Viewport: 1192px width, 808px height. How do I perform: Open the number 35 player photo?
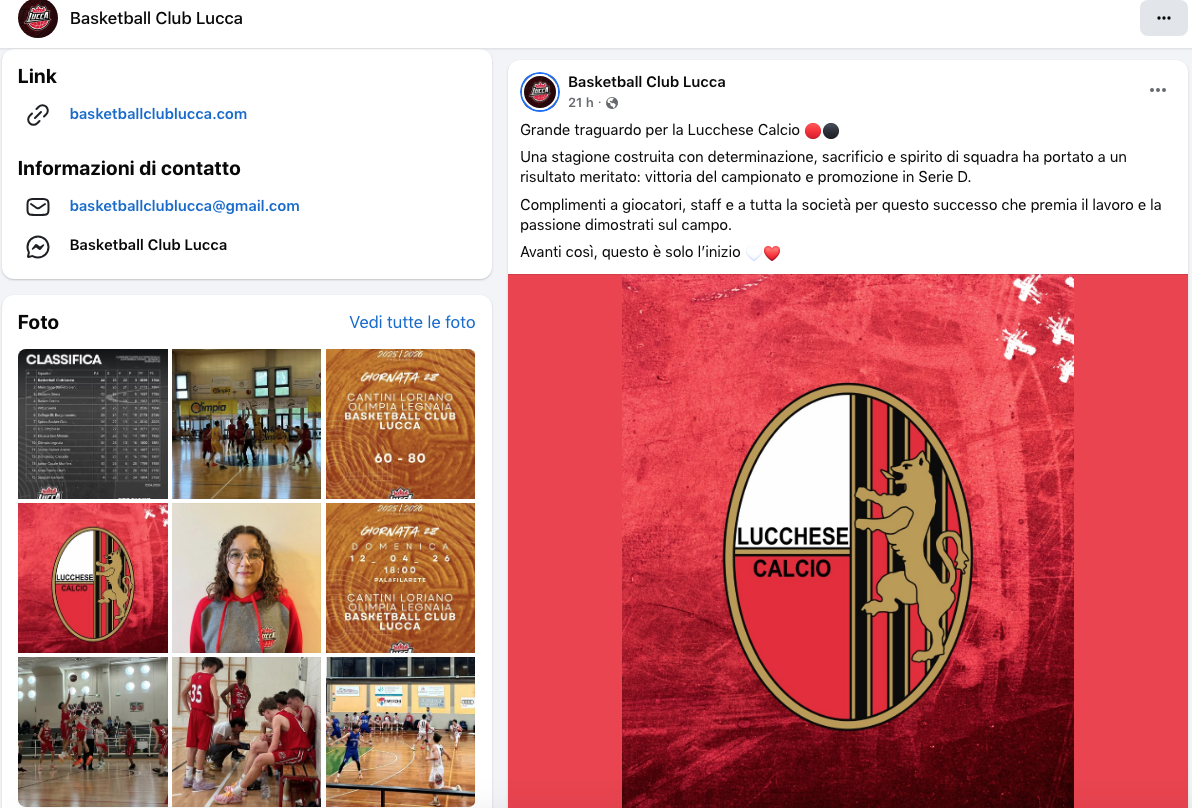click(x=246, y=731)
